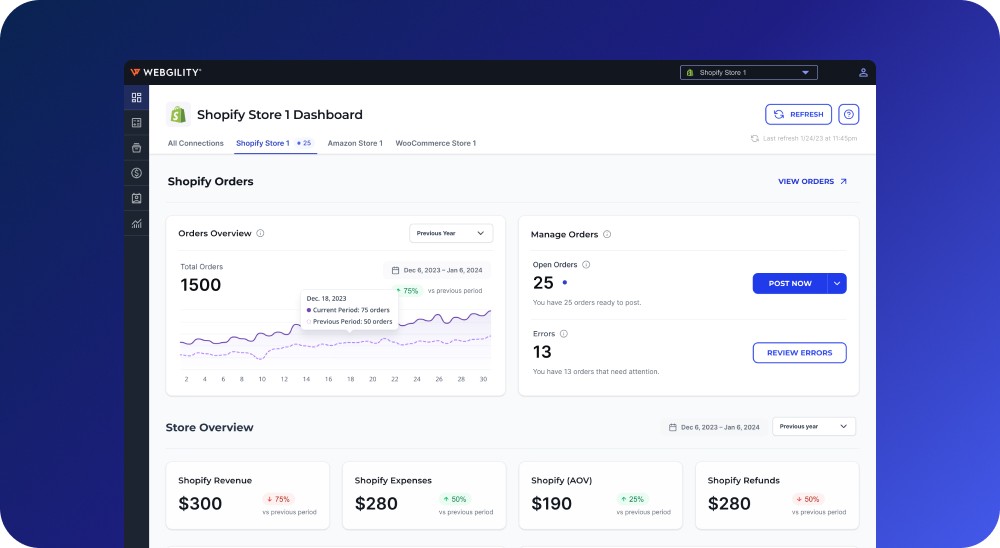Click calendar icon in Orders Overview date range
1000x548 pixels.
(395, 270)
